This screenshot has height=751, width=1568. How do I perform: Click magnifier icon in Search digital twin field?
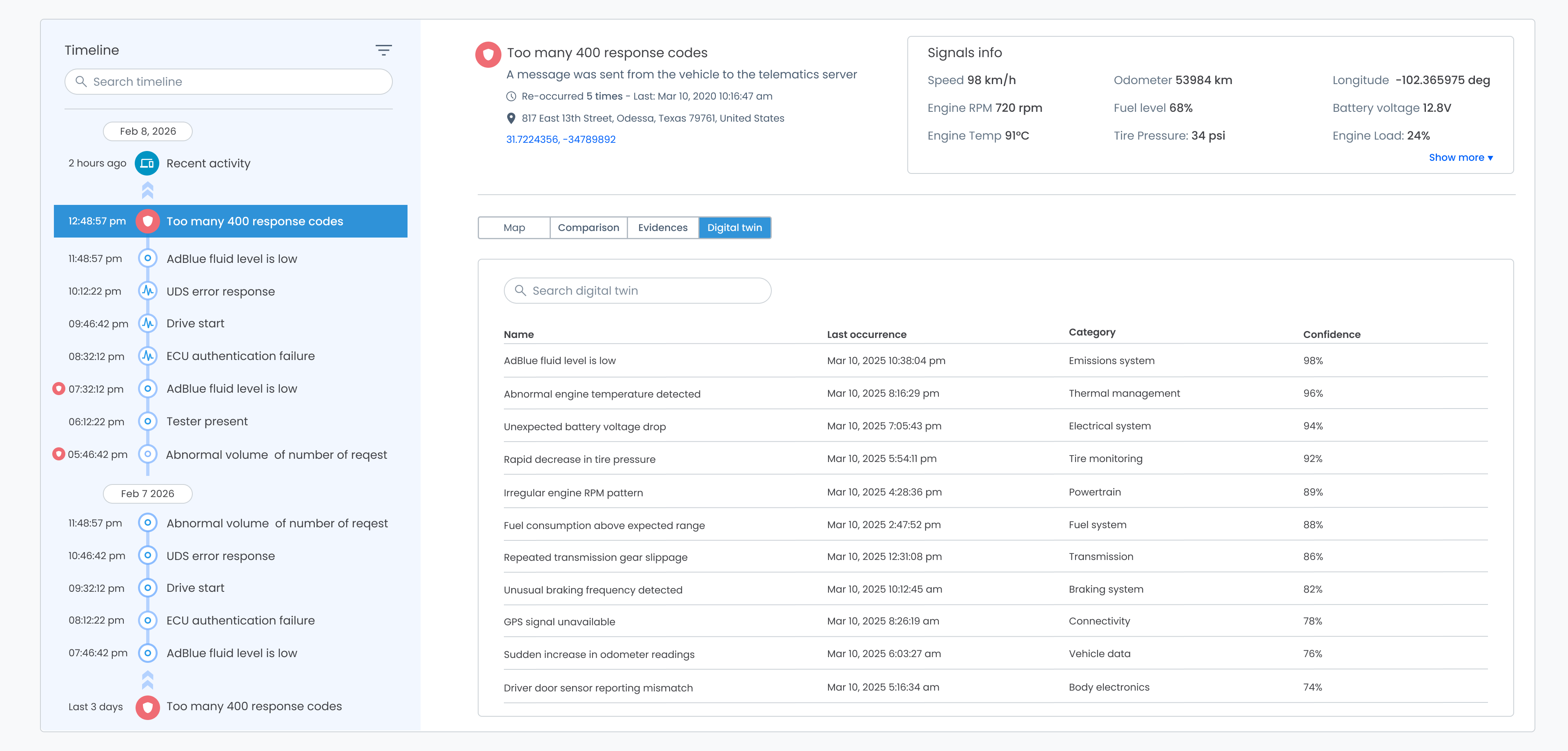click(x=520, y=290)
